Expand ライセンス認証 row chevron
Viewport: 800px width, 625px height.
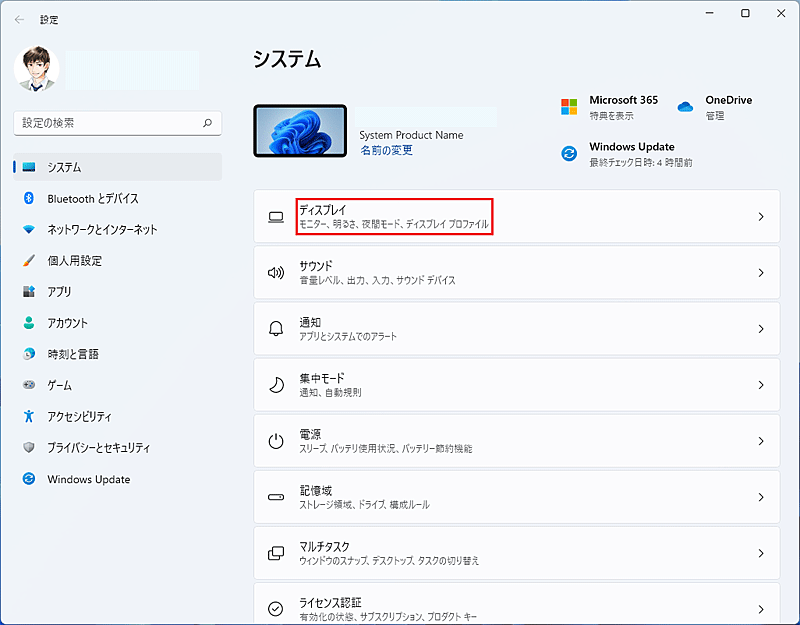pos(761,609)
